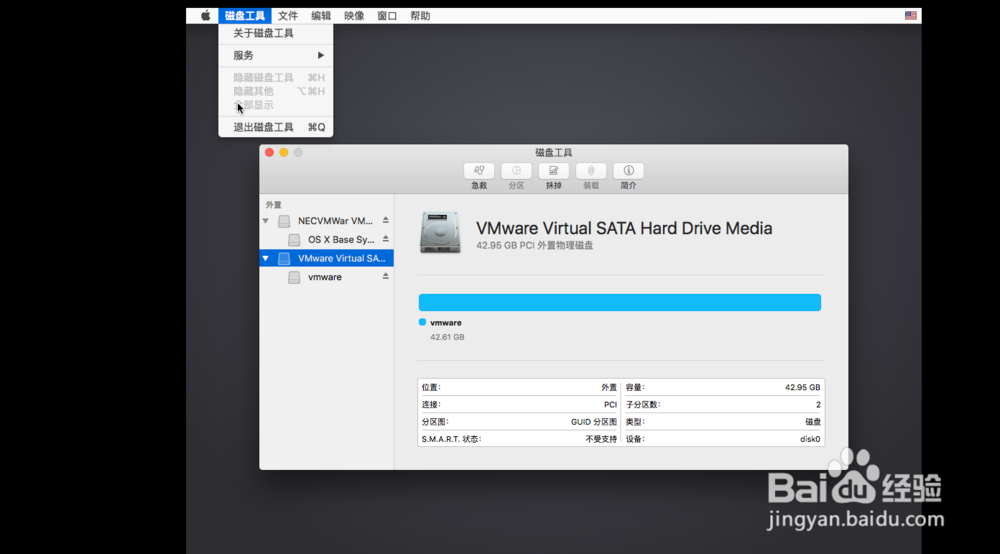Open the 窗口 menu

pos(387,16)
